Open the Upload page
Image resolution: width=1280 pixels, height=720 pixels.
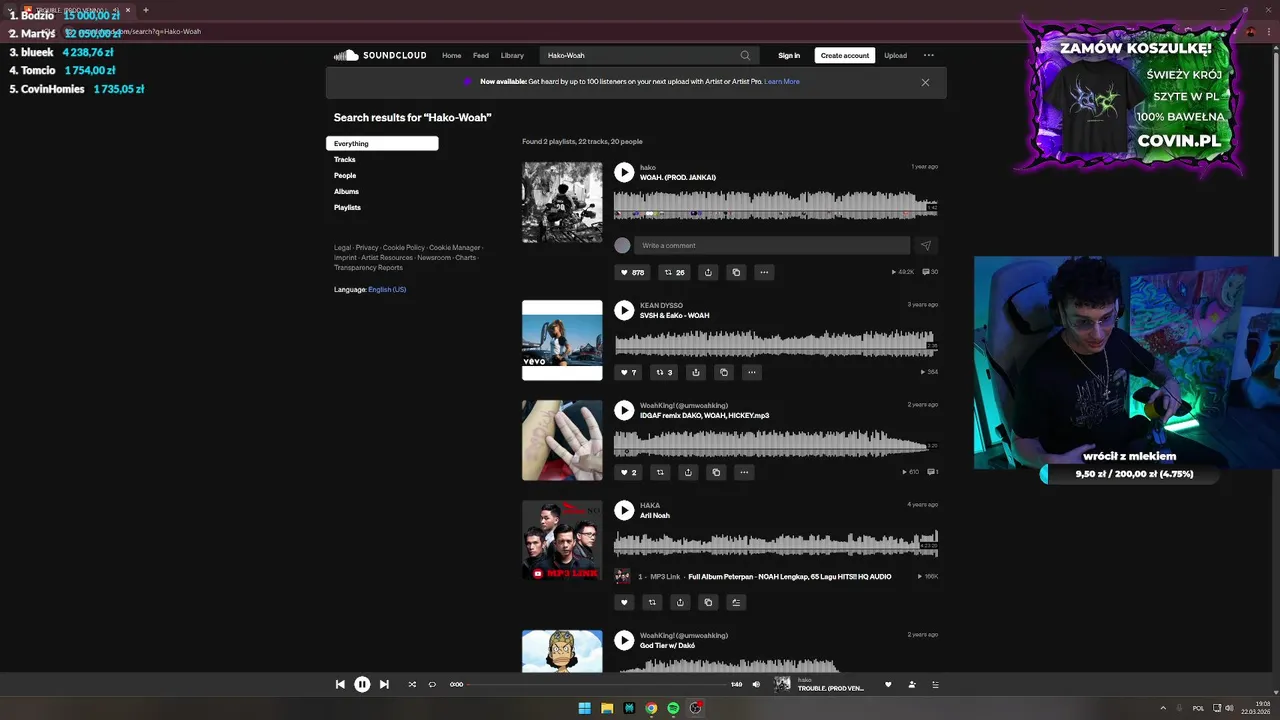[x=895, y=55]
